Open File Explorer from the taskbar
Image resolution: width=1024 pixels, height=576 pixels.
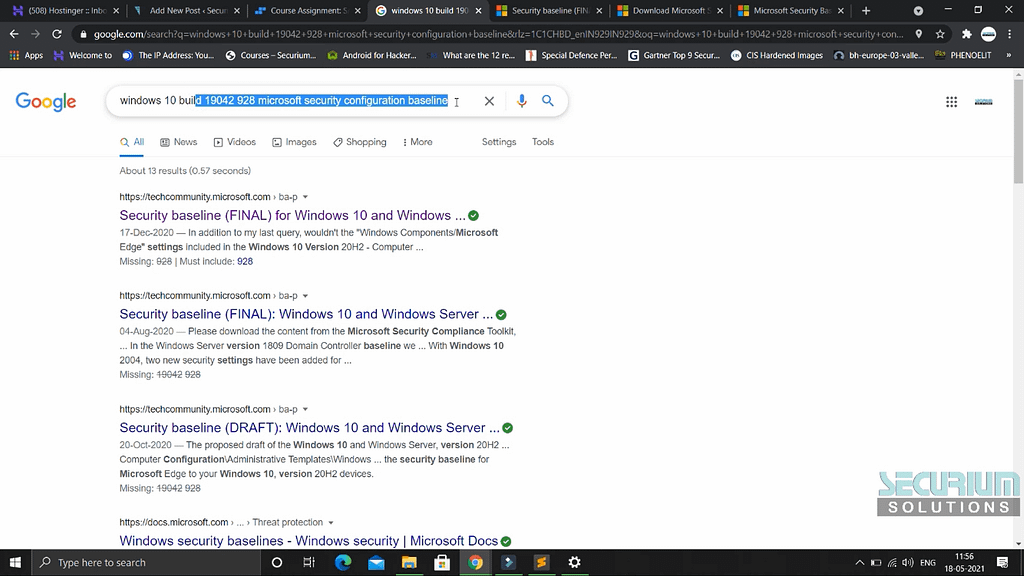(409, 562)
